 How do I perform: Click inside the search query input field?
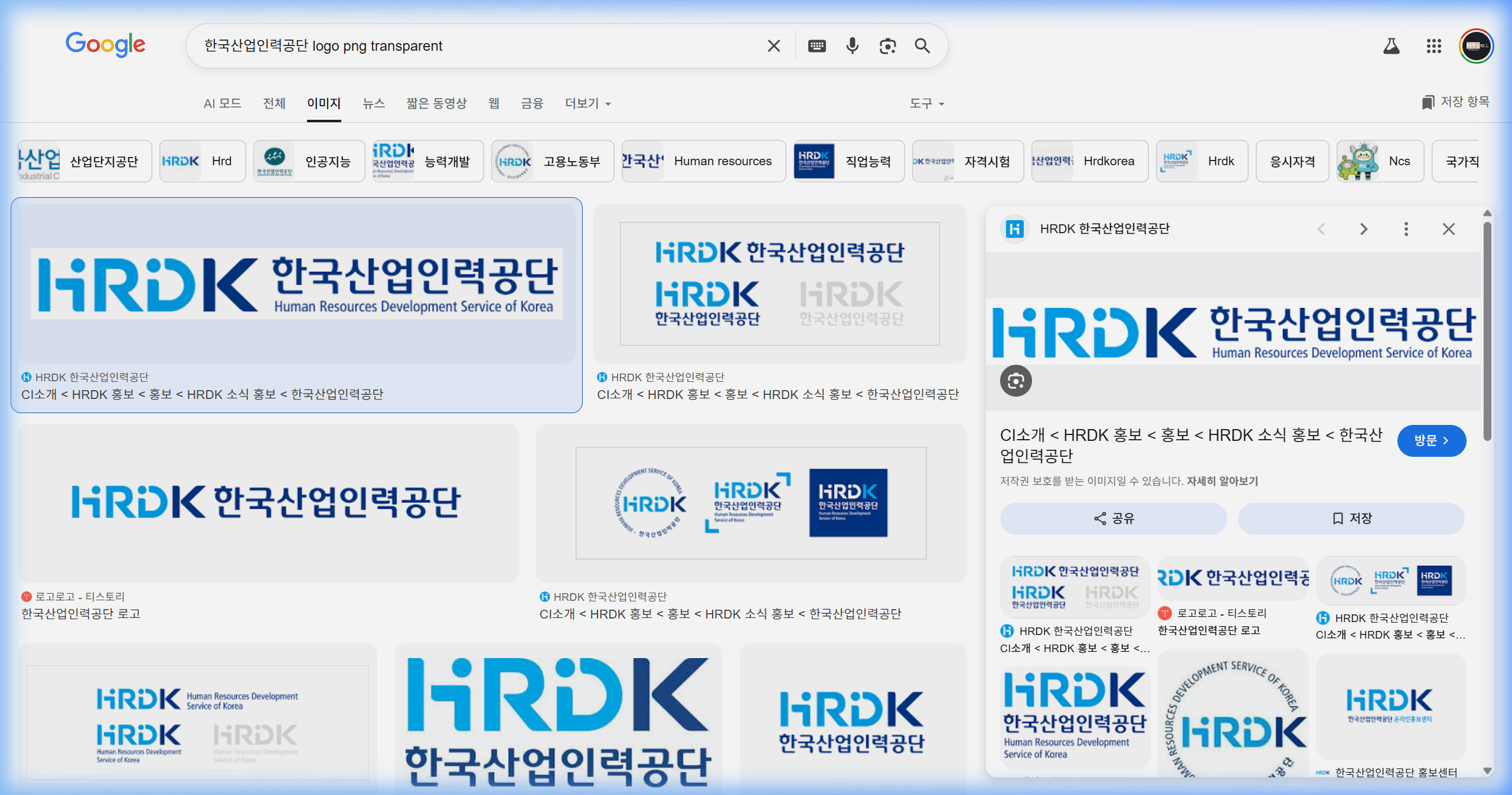coord(478,46)
